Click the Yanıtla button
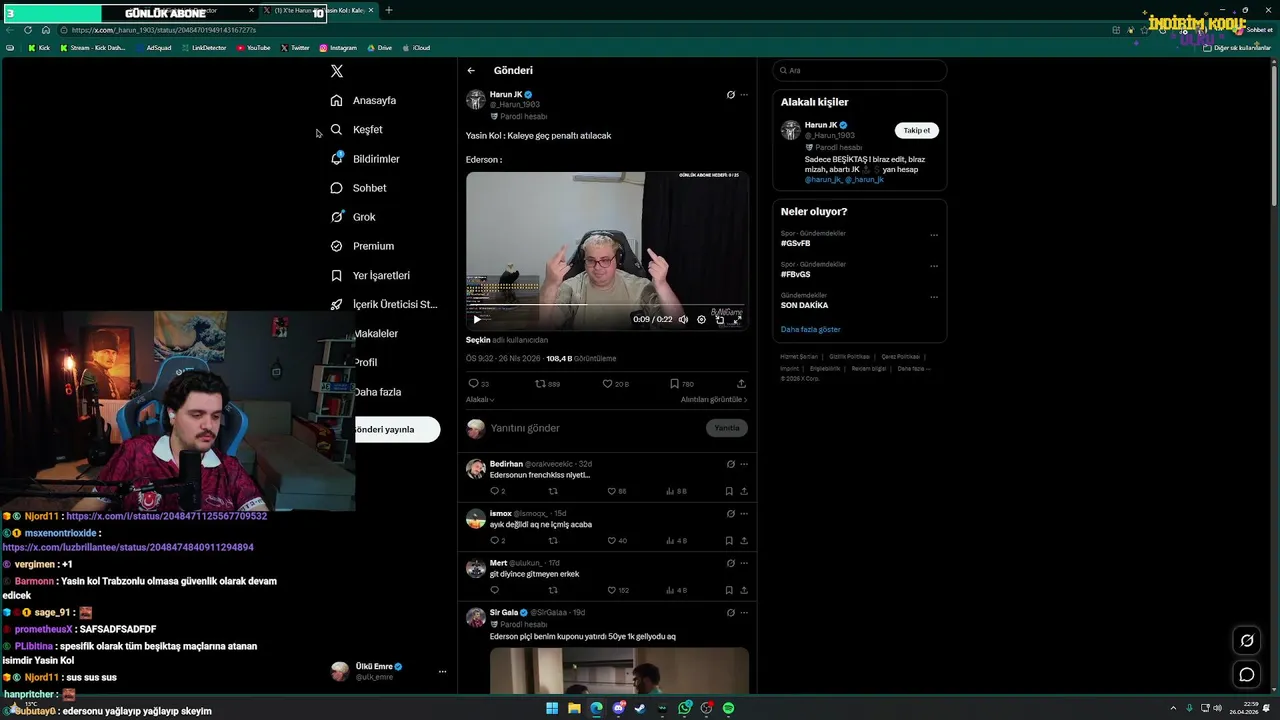Image resolution: width=1280 pixels, height=720 pixels. pyautogui.click(x=727, y=428)
